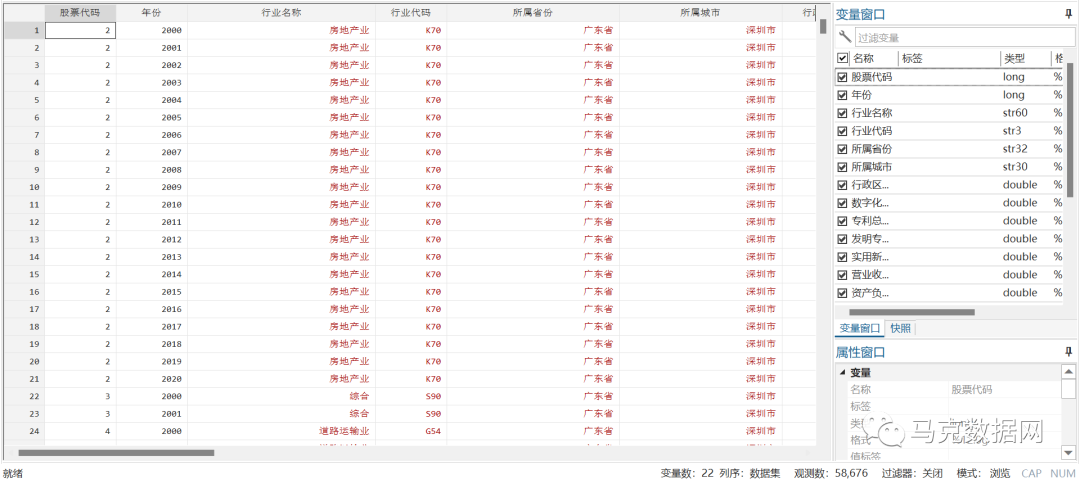
Task: Click the K70 cell in row 12
Action: pos(411,222)
